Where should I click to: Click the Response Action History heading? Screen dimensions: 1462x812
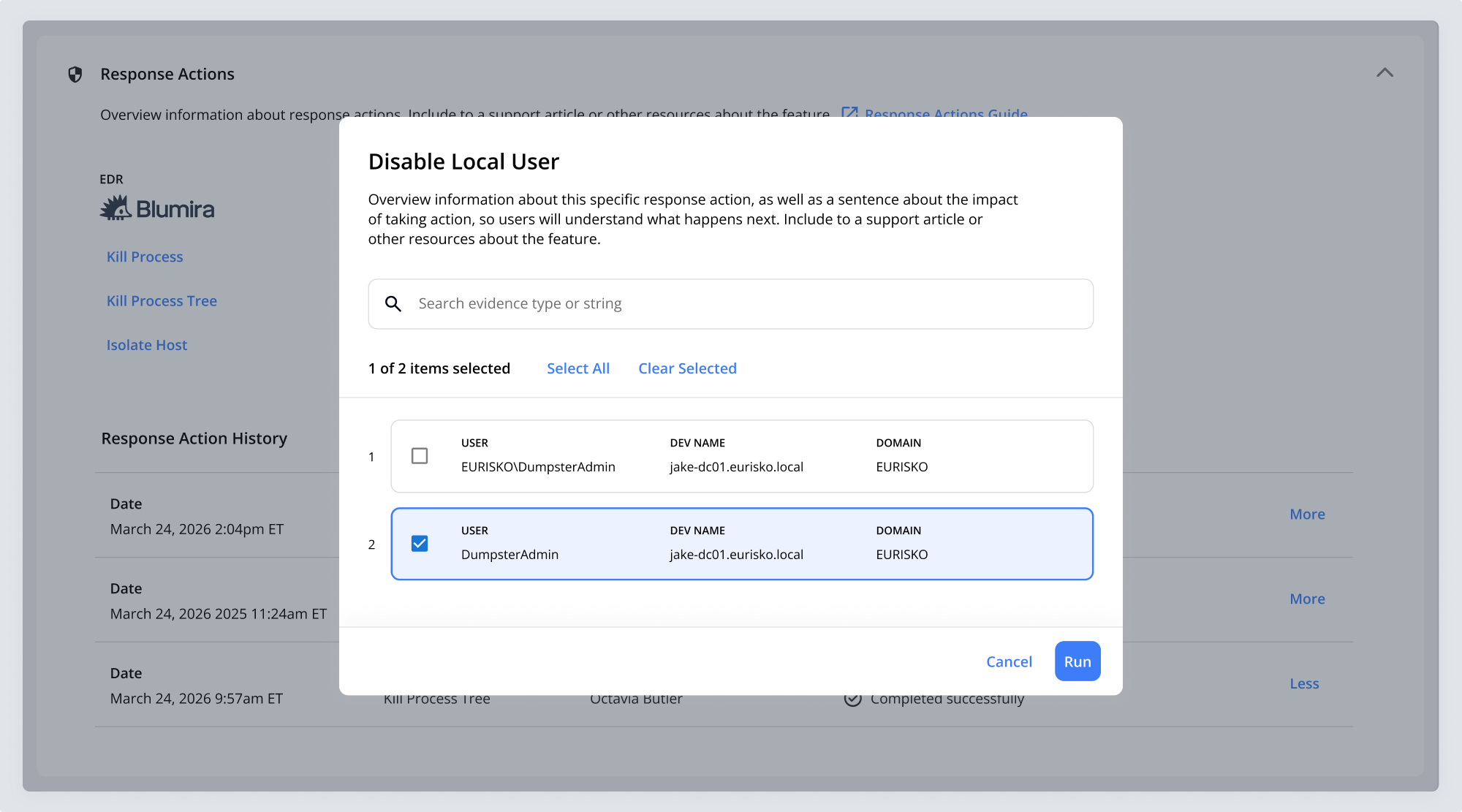194,438
